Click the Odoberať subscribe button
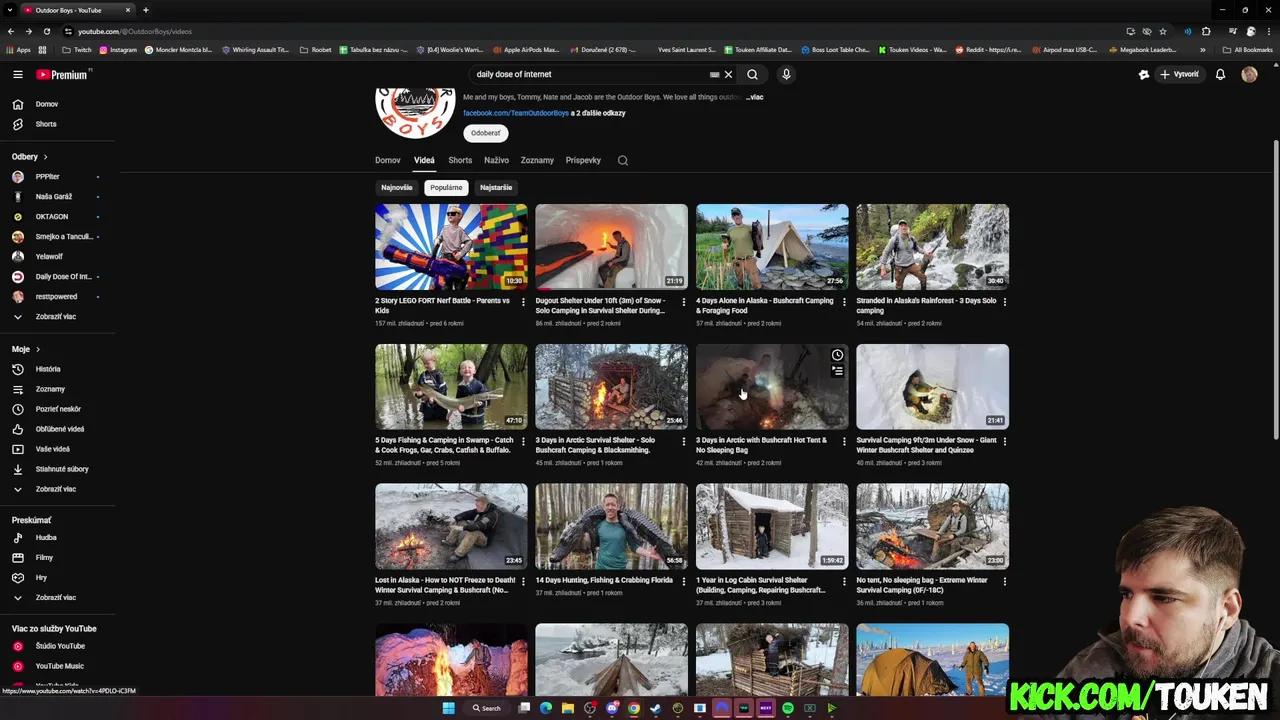1280x720 pixels. click(x=485, y=133)
